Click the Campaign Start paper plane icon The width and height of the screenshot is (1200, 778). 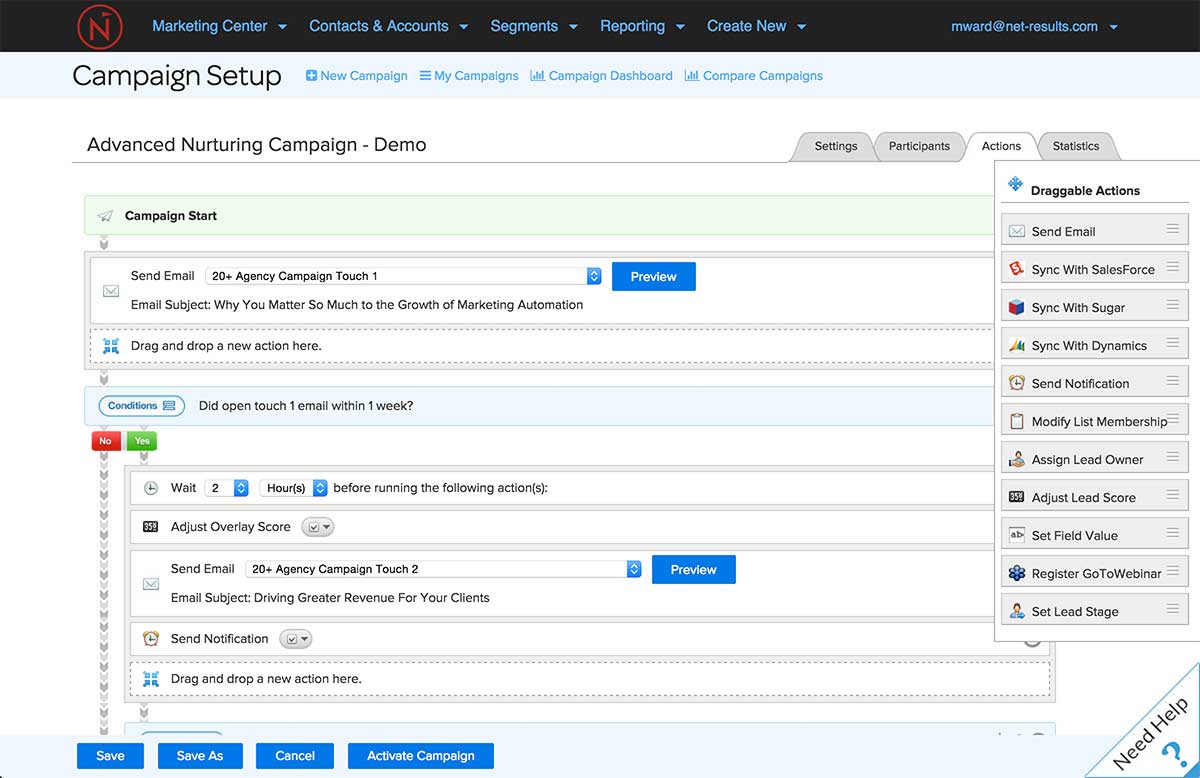coord(105,216)
